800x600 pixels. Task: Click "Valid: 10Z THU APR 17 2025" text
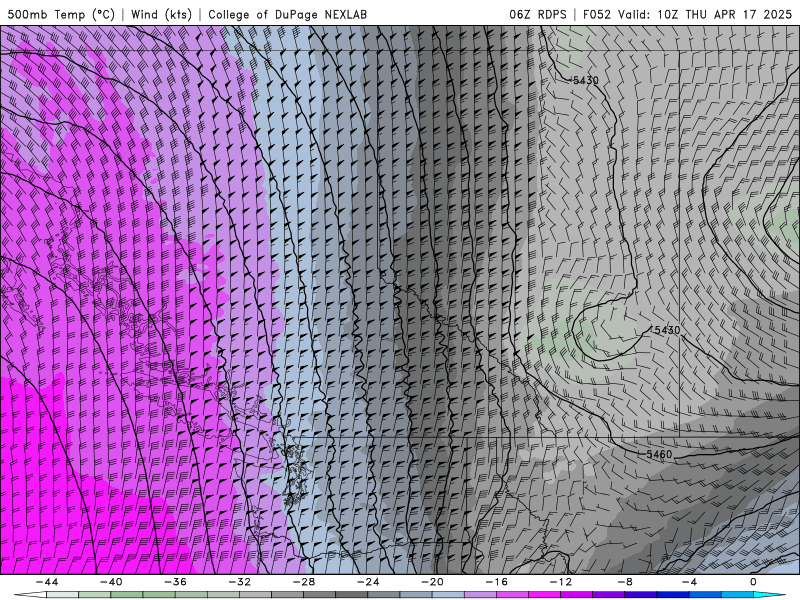coord(705,14)
